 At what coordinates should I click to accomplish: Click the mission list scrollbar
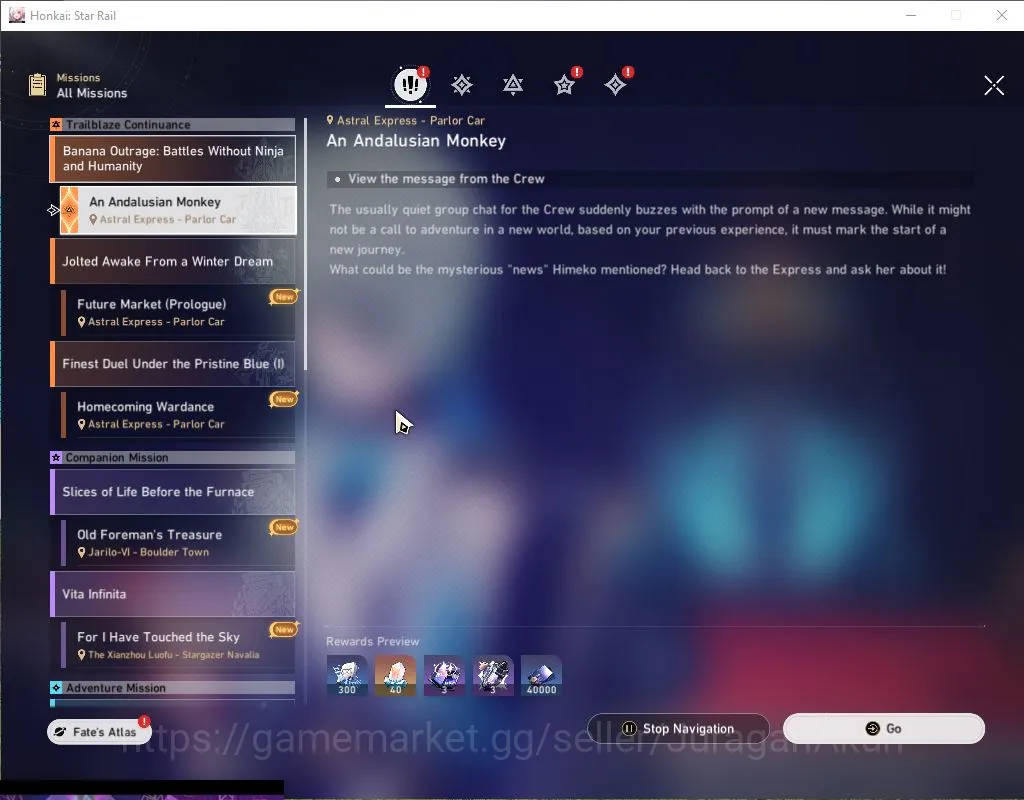[x=305, y=244]
